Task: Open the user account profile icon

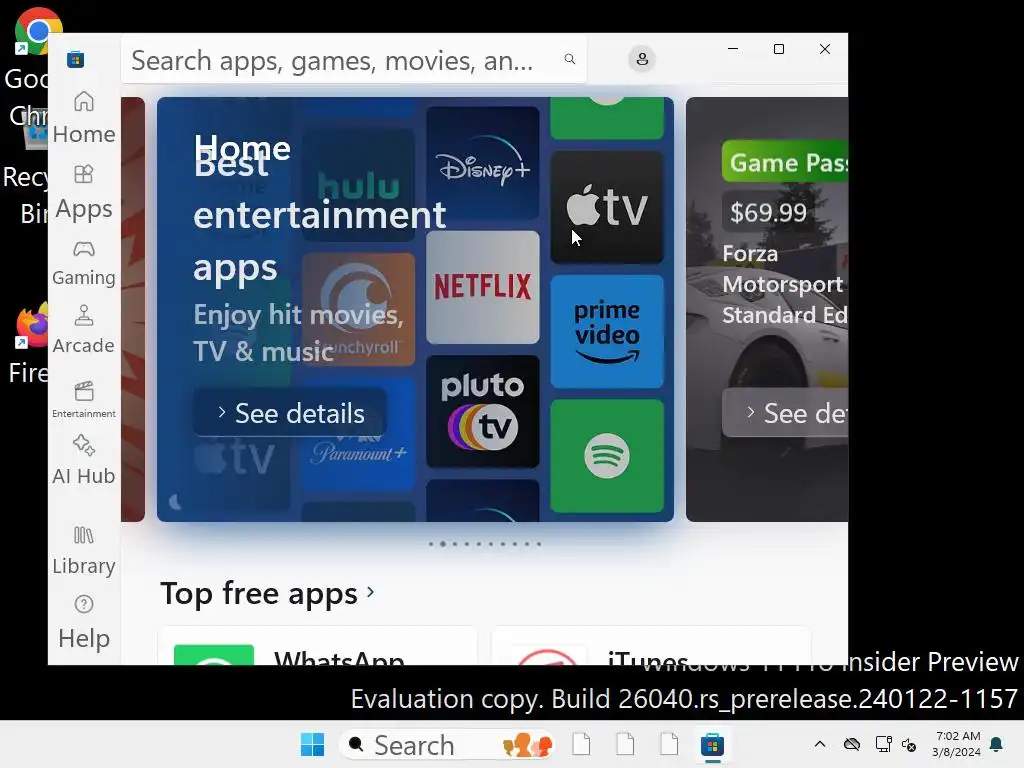Action: tap(642, 59)
